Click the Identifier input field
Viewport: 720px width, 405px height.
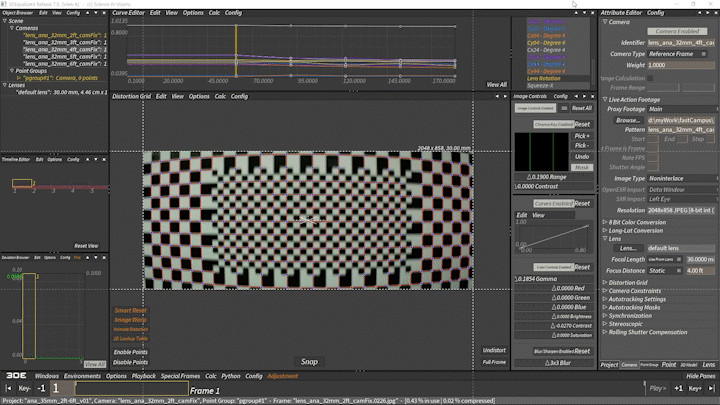pyautogui.click(x=681, y=43)
